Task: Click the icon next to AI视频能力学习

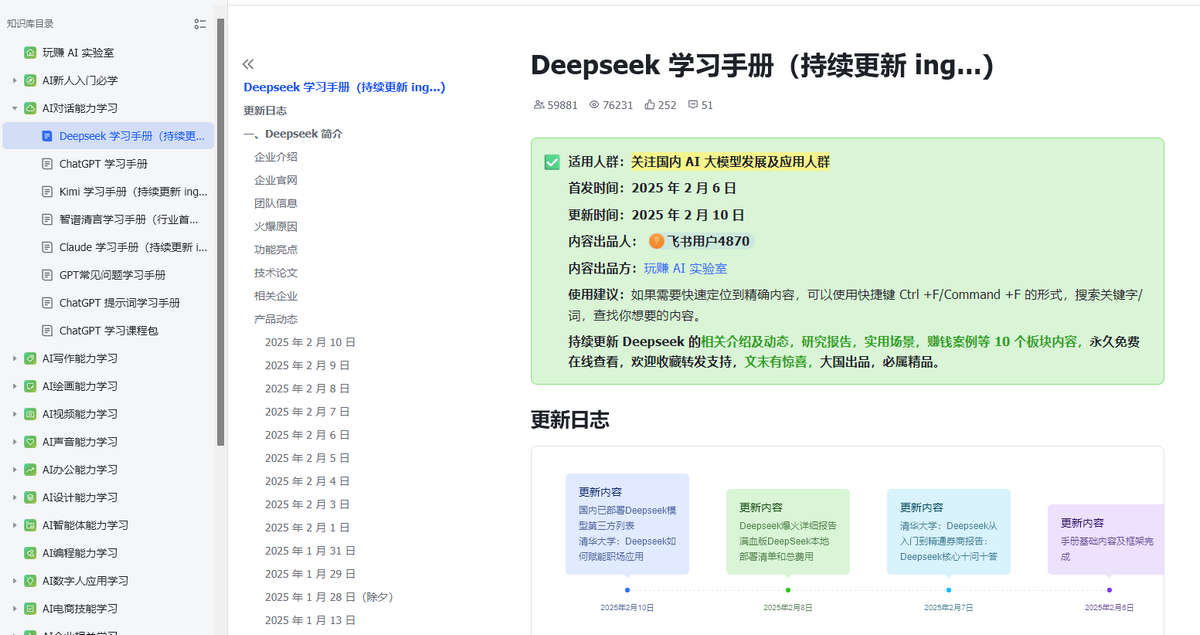Action: pyautogui.click(x=30, y=414)
